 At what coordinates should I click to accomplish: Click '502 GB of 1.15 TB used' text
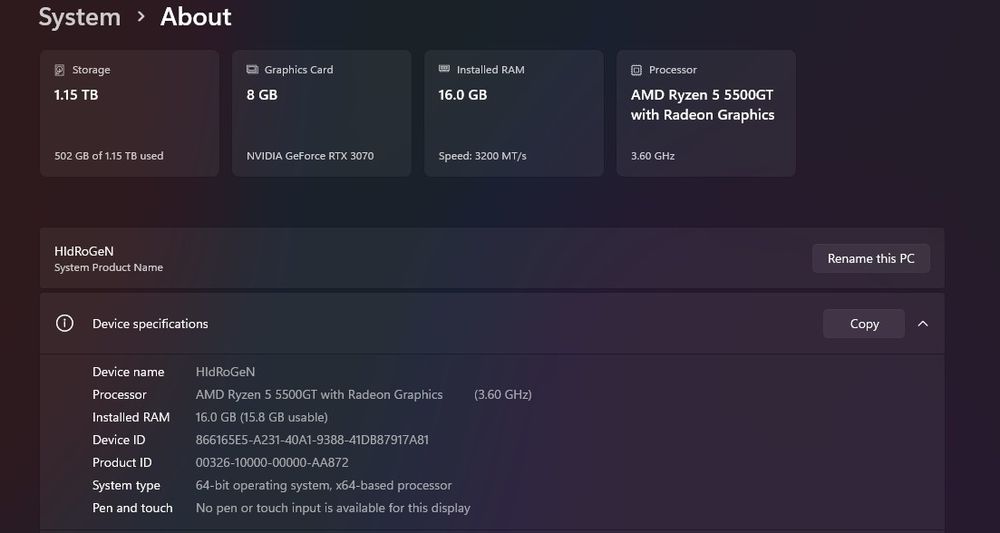coord(109,156)
